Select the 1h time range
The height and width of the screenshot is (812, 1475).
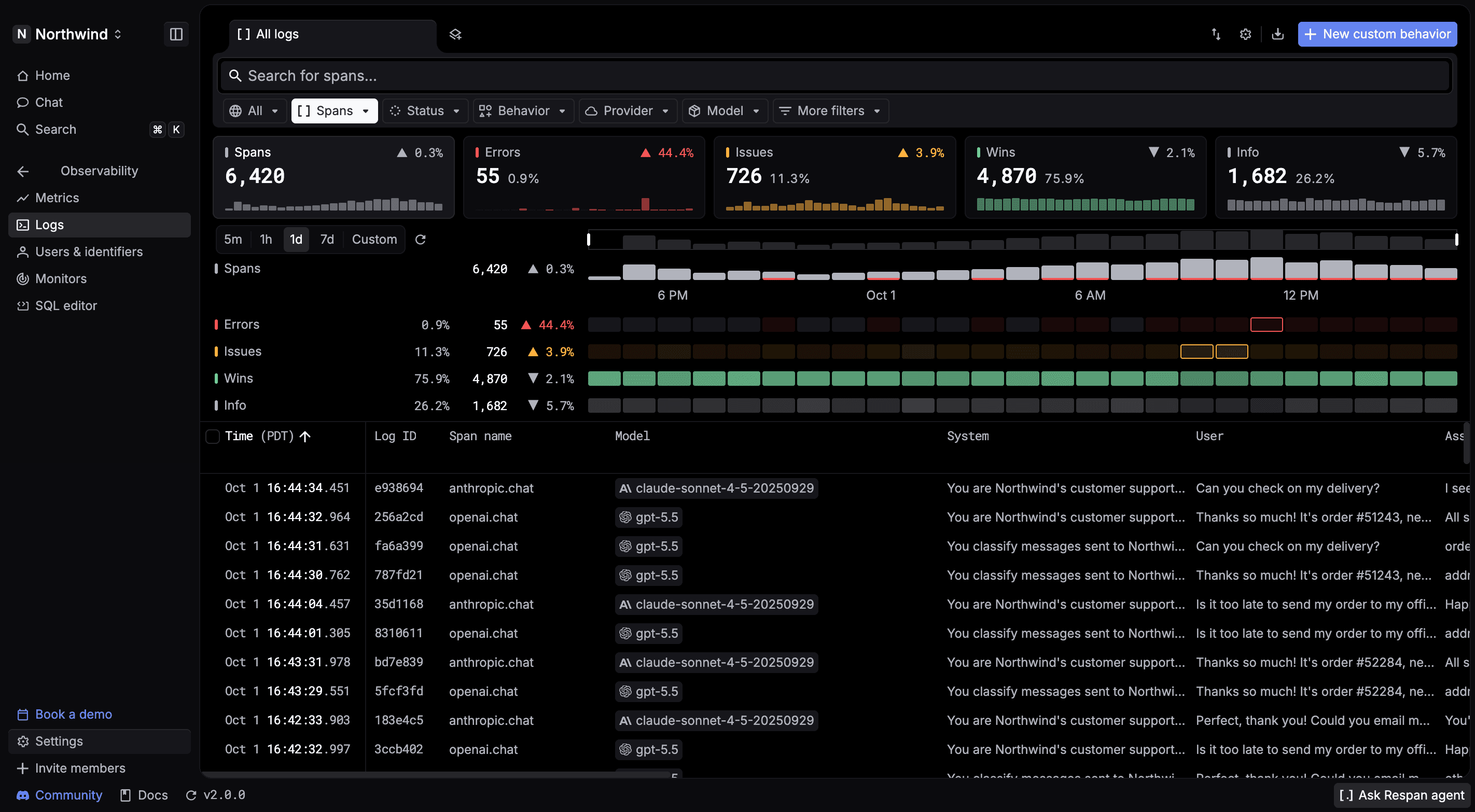tap(266, 240)
